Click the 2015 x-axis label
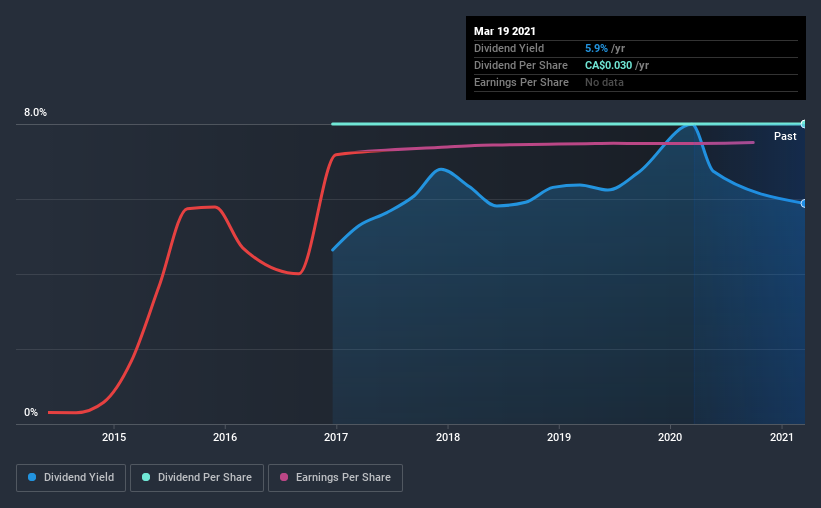The height and width of the screenshot is (508, 821). (114, 437)
